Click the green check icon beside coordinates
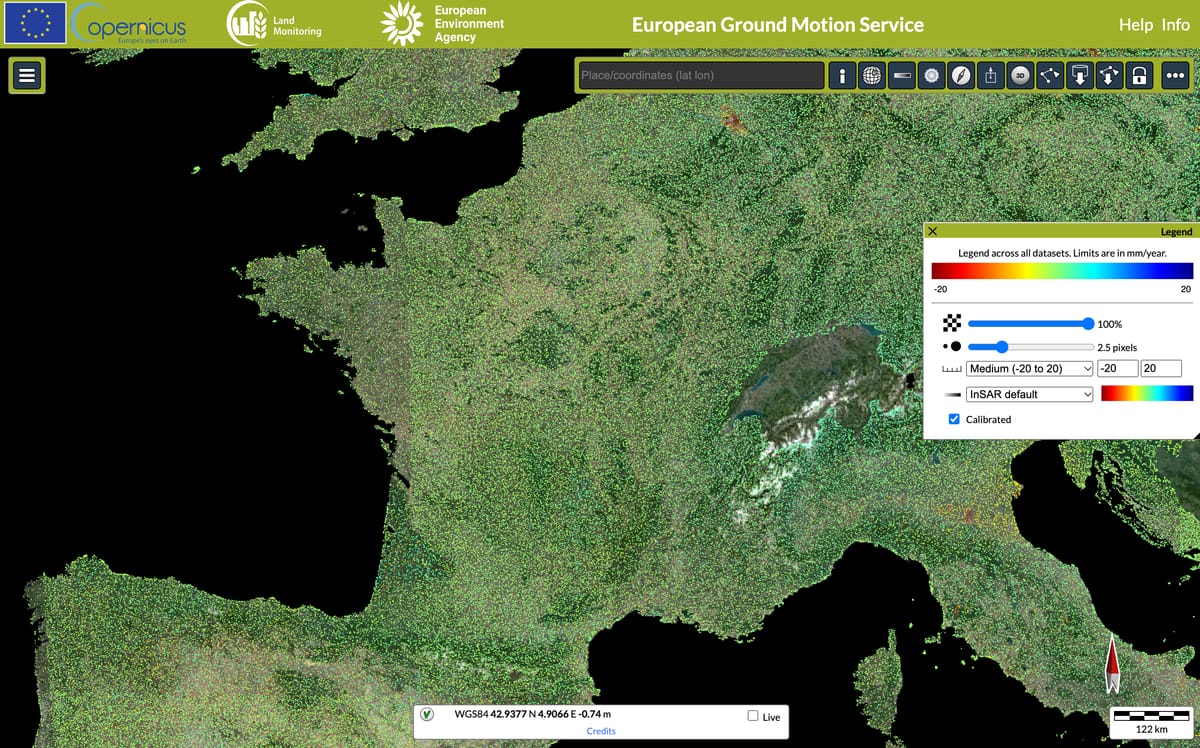 [x=427, y=714]
